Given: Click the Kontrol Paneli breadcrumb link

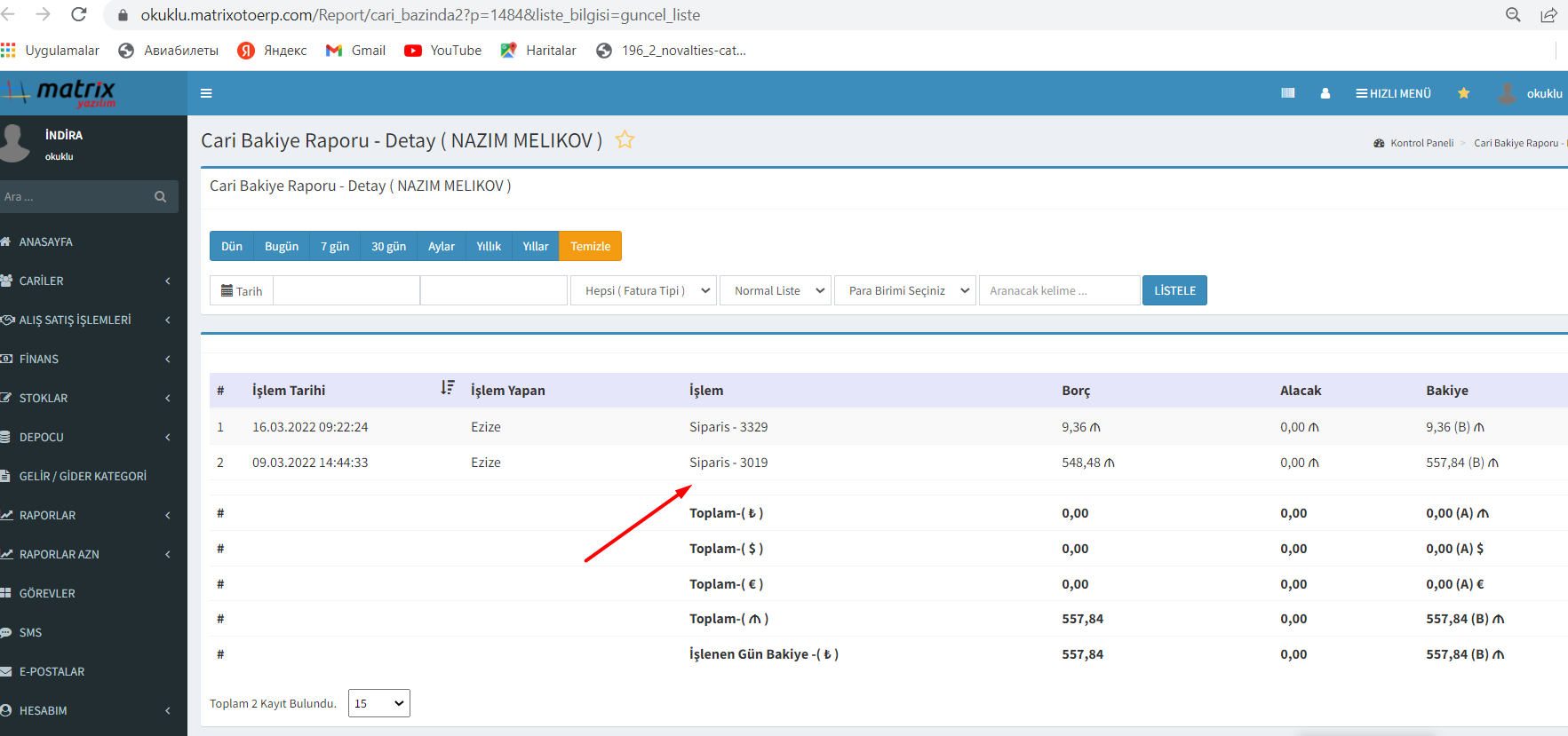Looking at the screenshot, I should (x=1421, y=143).
